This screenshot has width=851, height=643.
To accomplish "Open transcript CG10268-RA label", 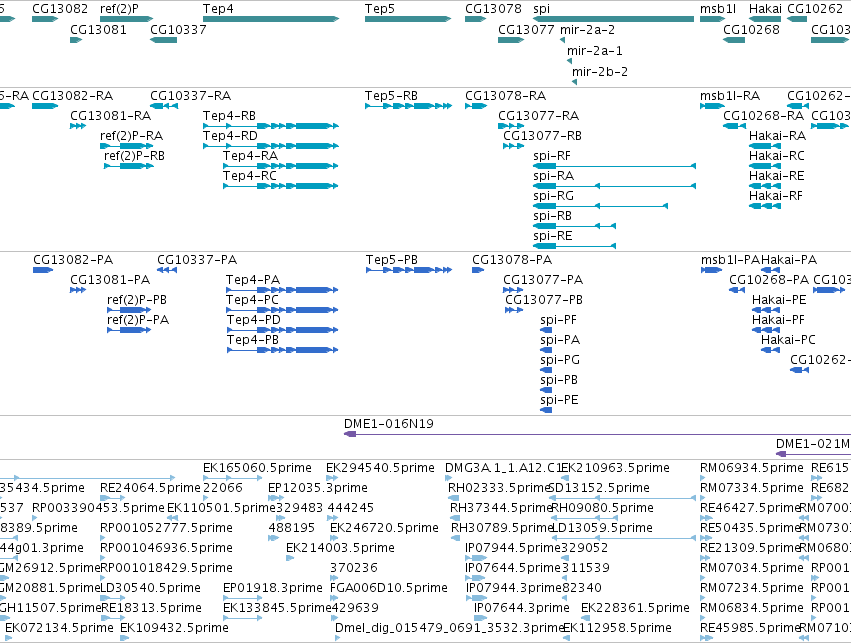I will point(763,116).
